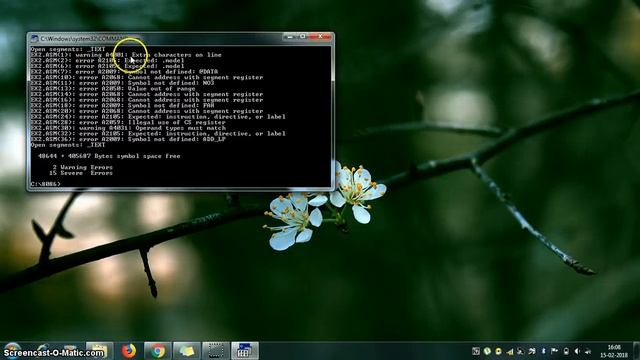This screenshot has width=640, height=360.
Task: Maximize the command prompt window
Action: pos(302,37)
